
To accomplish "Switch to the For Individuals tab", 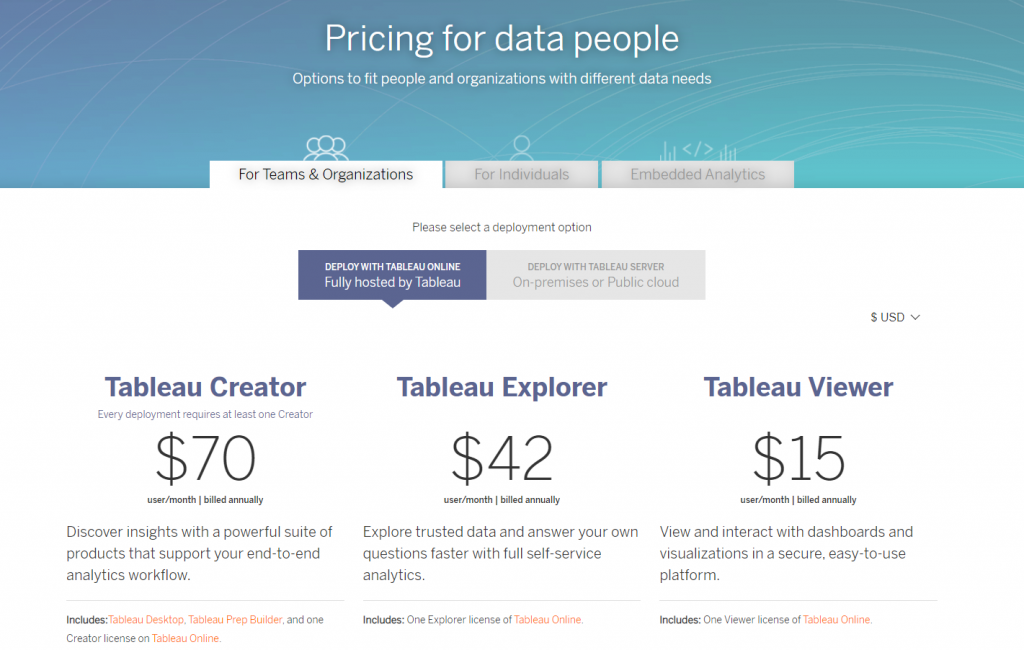I will [x=521, y=174].
